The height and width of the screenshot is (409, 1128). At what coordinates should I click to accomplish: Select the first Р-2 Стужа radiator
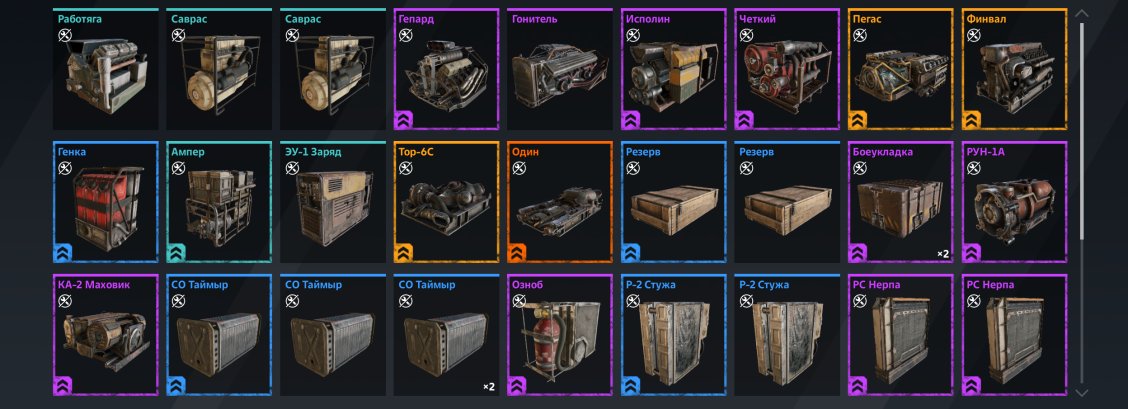(x=673, y=335)
